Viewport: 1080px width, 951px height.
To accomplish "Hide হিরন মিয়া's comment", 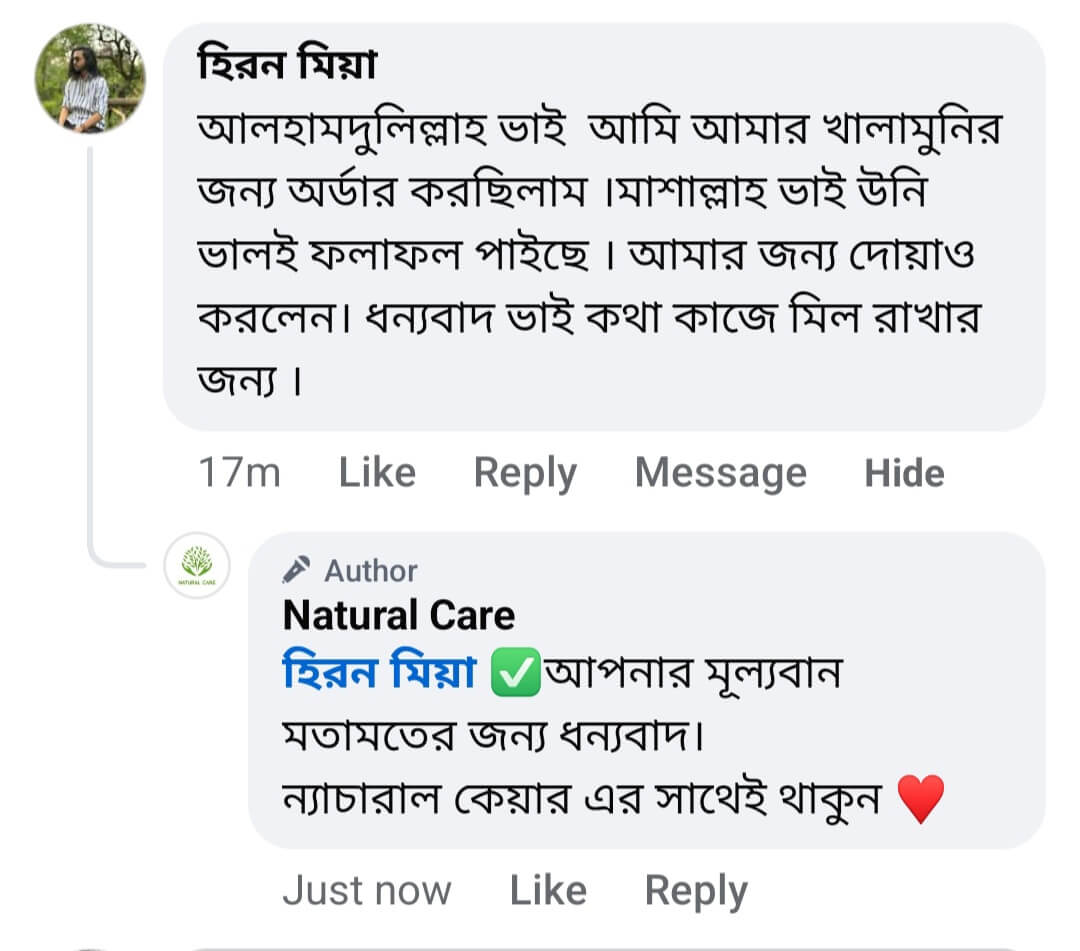I will tap(904, 473).
